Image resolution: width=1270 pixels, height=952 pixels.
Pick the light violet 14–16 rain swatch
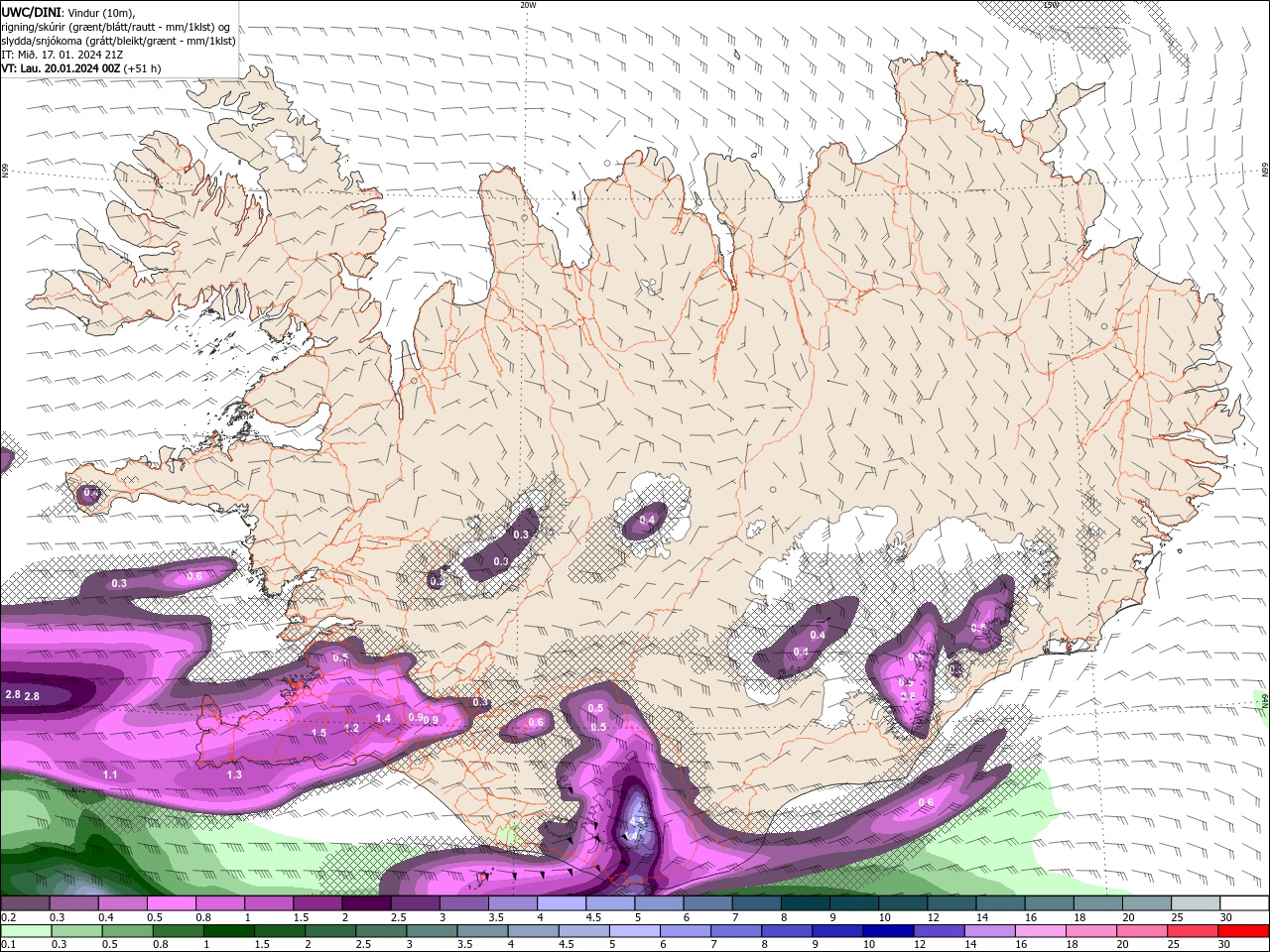989,931
